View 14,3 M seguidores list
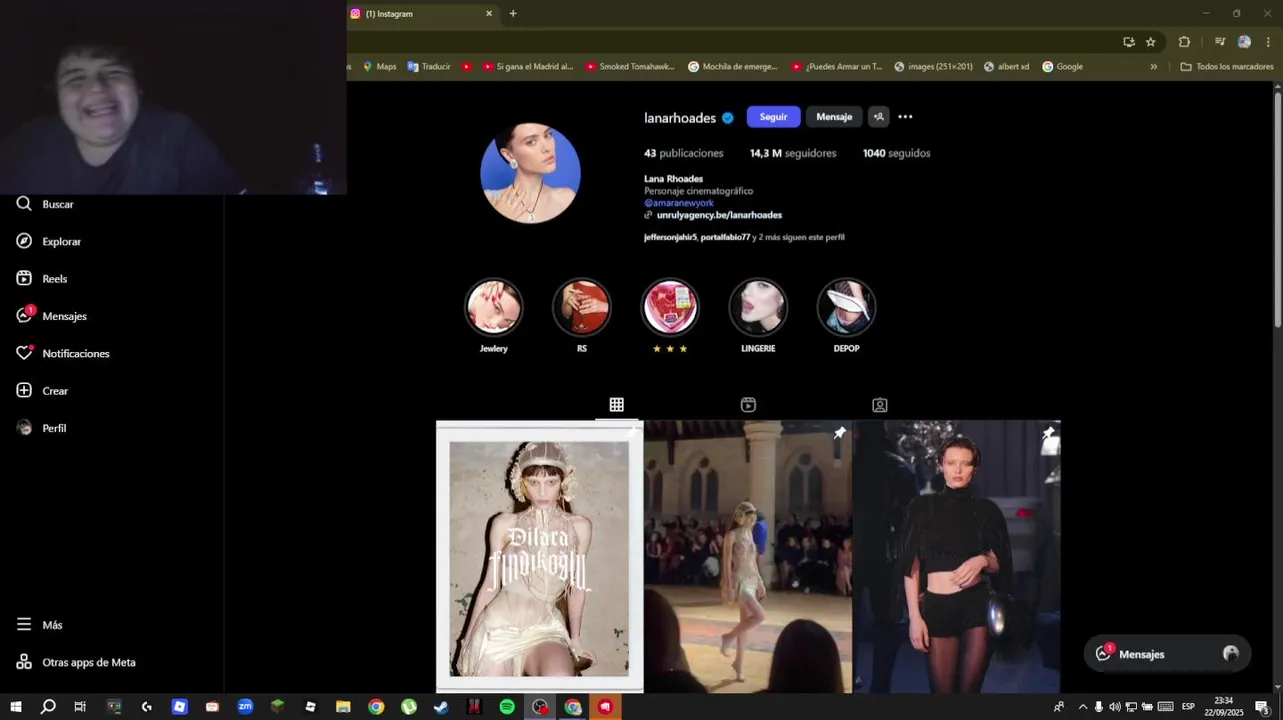The image size is (1283, 720). [x=793, y=153]
